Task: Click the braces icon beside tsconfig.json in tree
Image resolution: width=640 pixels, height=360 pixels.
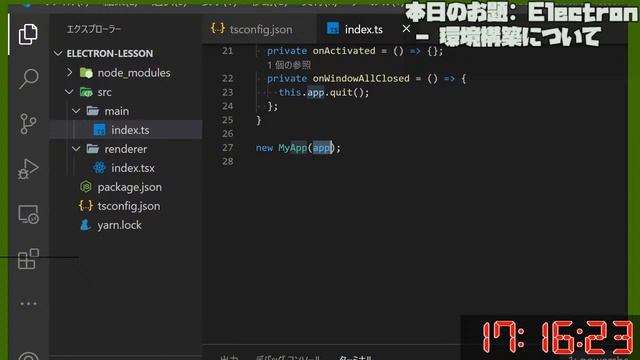Action: coord(86,206)
